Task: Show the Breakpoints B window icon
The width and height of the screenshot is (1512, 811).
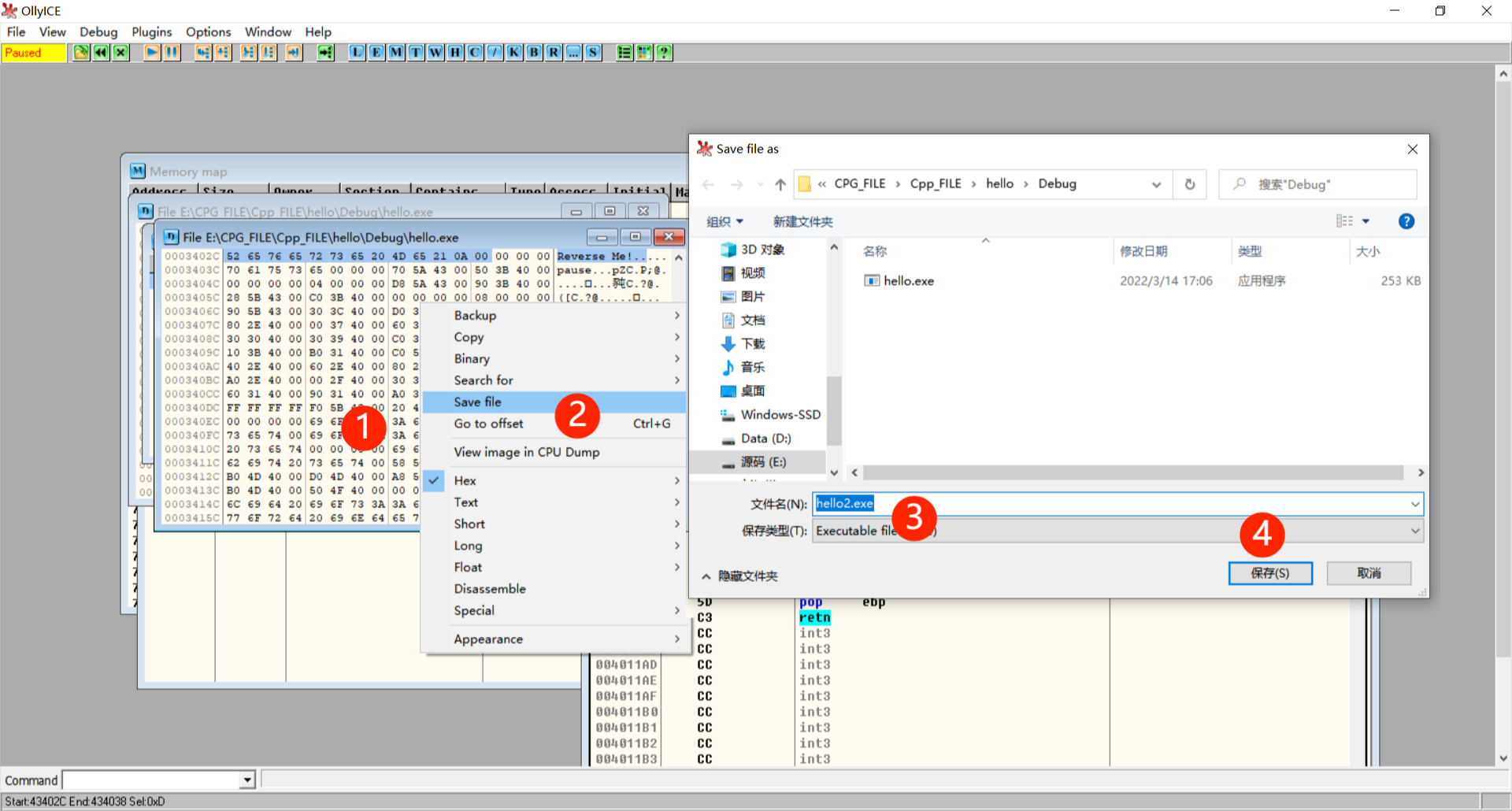Action: tap(534, 53)
